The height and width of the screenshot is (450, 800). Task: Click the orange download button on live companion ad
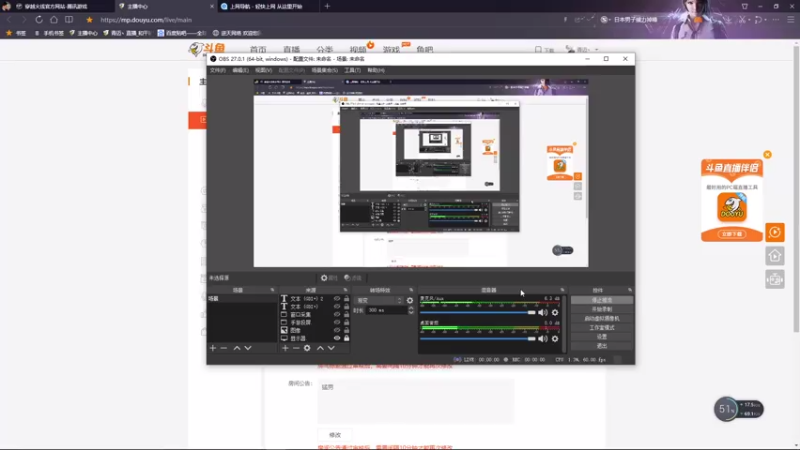point(732,234)
